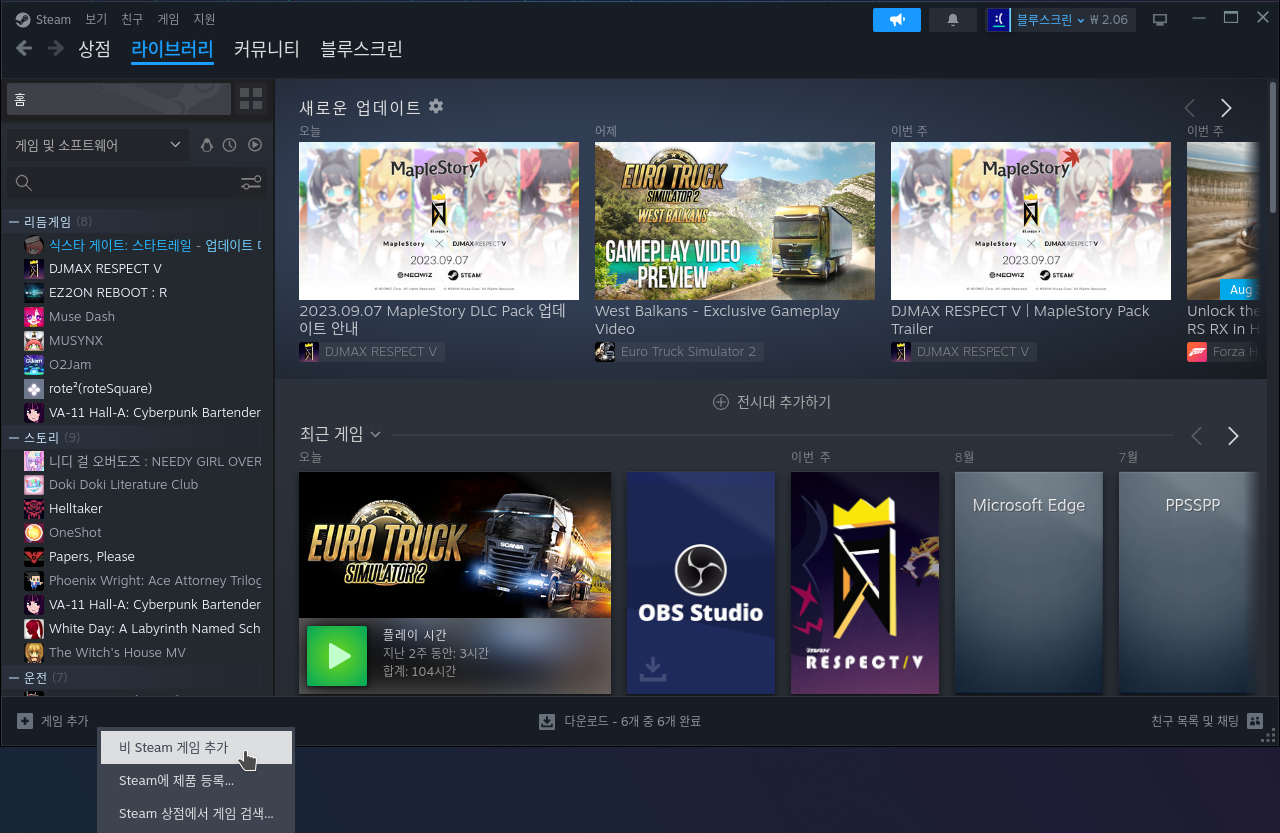Image resolution: width=1280 pixels, height=833 pixels.
Task: Click DJMAX RESPECT V sidebar icon
Action: point(34,269)
